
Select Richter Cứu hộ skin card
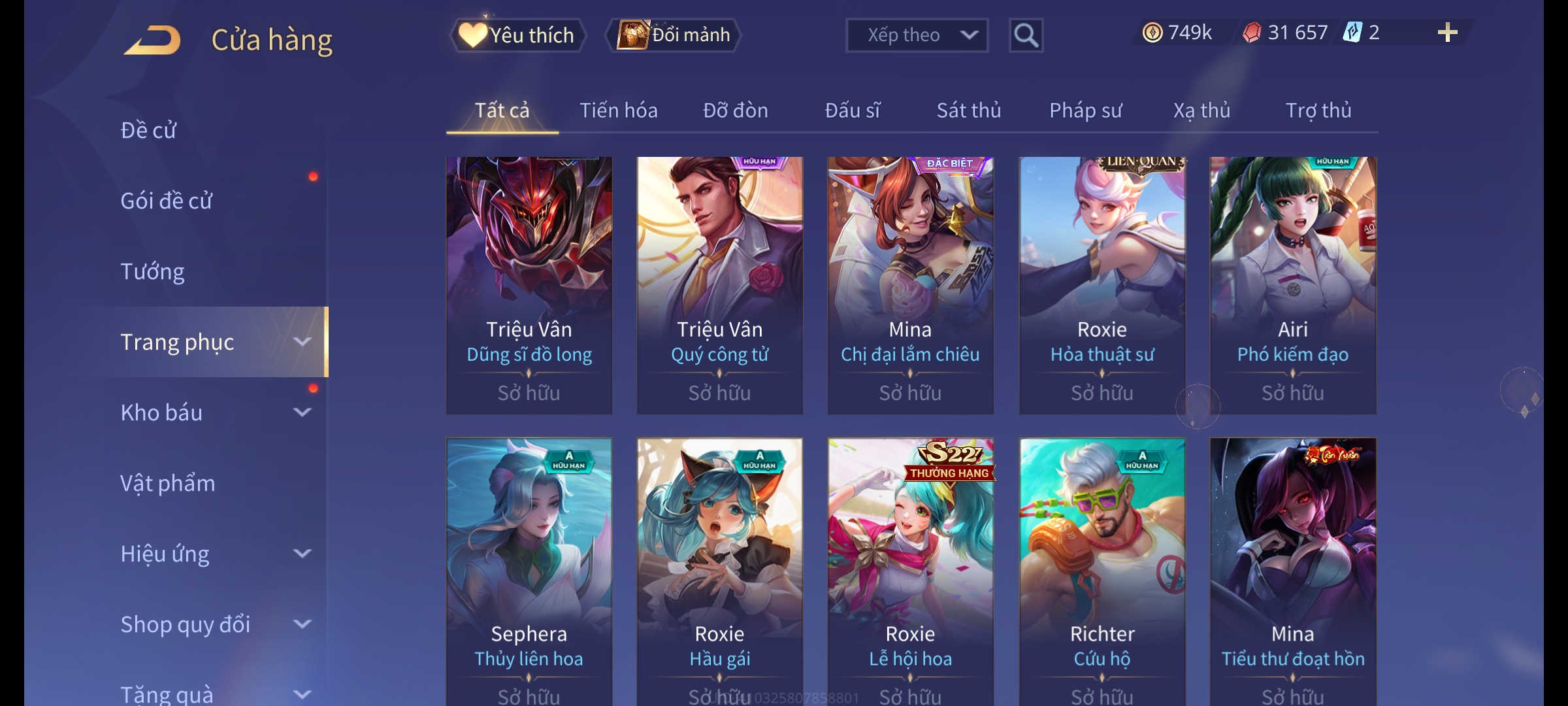click(1102, 572)
